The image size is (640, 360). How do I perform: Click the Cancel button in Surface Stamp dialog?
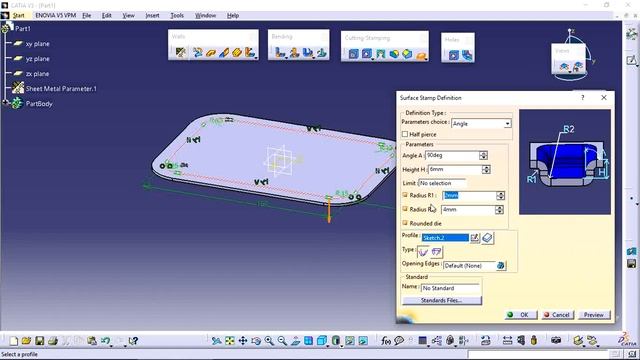pyautogui.click(x=557, y=315)
